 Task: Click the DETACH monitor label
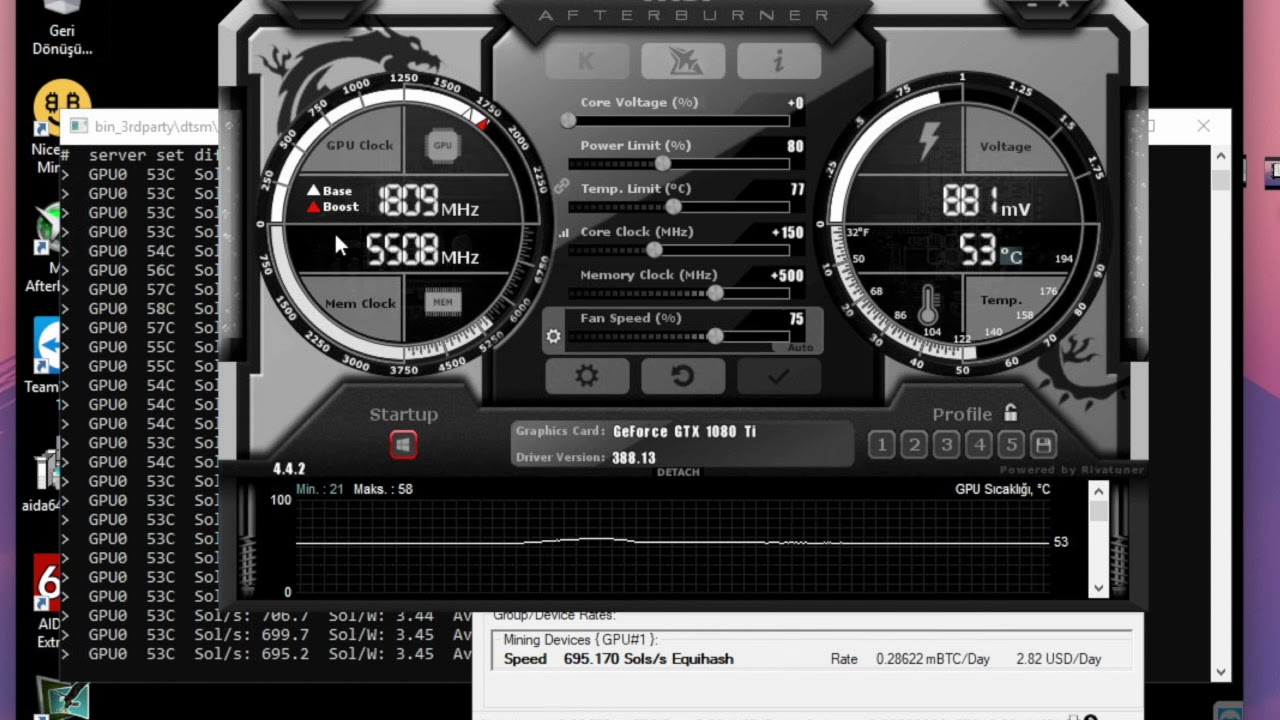point(678,472)
